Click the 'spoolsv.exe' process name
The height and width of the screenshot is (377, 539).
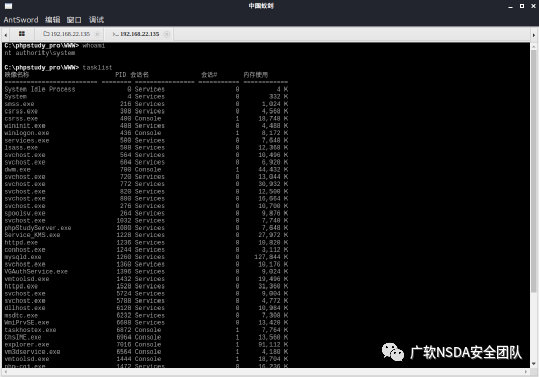click(25, 213)
